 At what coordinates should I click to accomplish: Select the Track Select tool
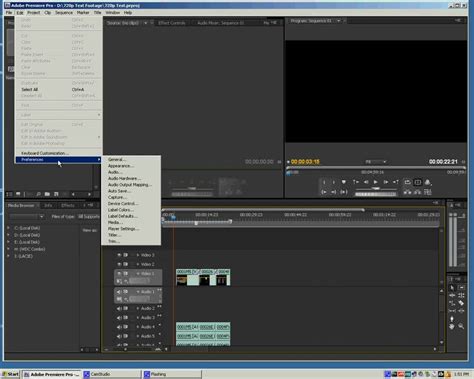pyautogui.click(x=461, y=288)
